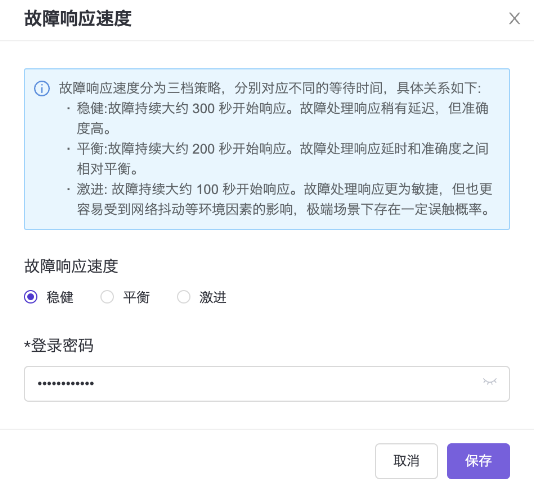Click the masked password dots
This screenshot has height=490, width=534.
coord(66,384)
